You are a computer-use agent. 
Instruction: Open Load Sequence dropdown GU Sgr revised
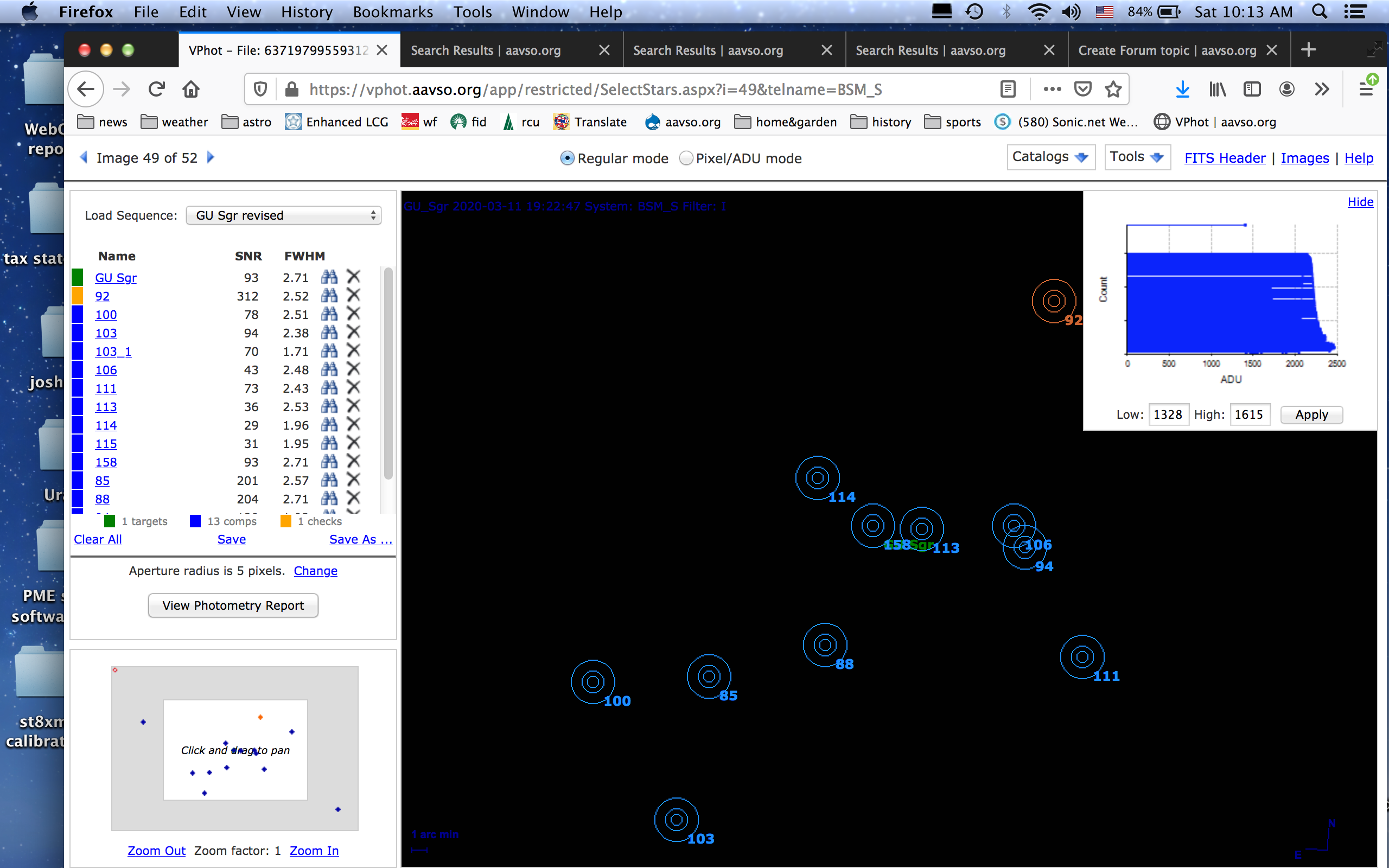tap(284, 215)
